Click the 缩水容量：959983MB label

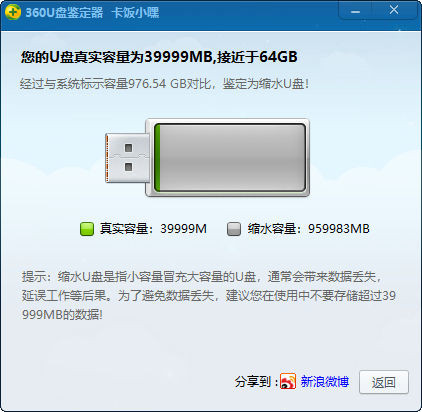309,229
